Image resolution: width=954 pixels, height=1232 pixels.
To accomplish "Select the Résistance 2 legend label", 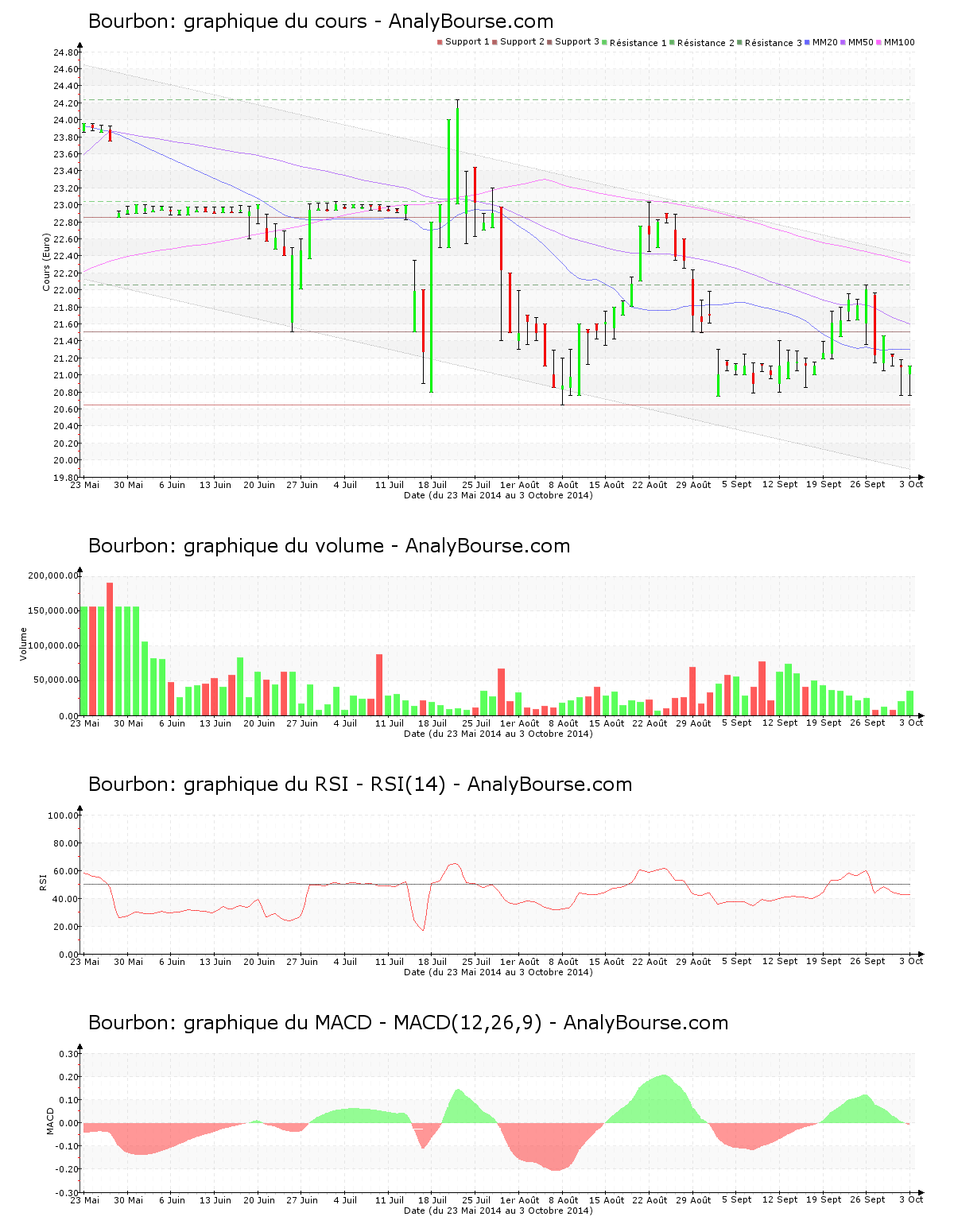I will [706, 43].
